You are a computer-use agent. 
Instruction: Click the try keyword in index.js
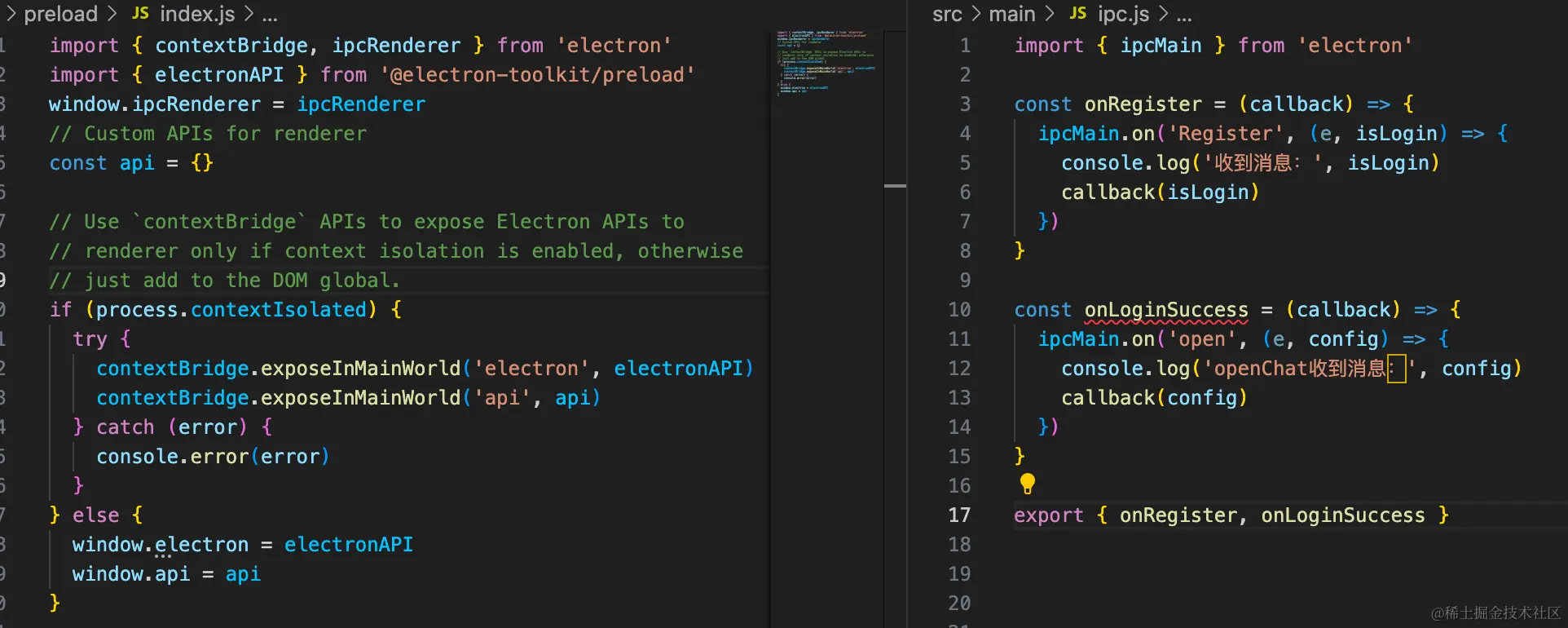pyautogui.click(x=90, y=339)
